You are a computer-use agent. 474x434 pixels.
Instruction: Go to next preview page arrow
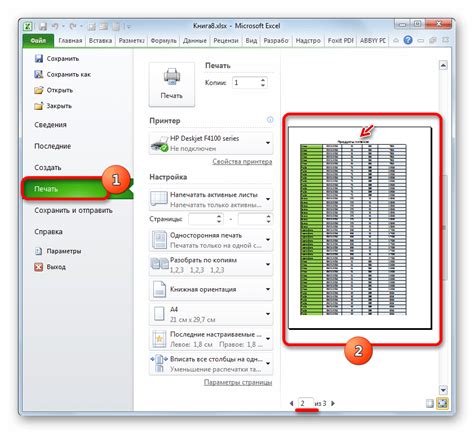pos(333,403)
